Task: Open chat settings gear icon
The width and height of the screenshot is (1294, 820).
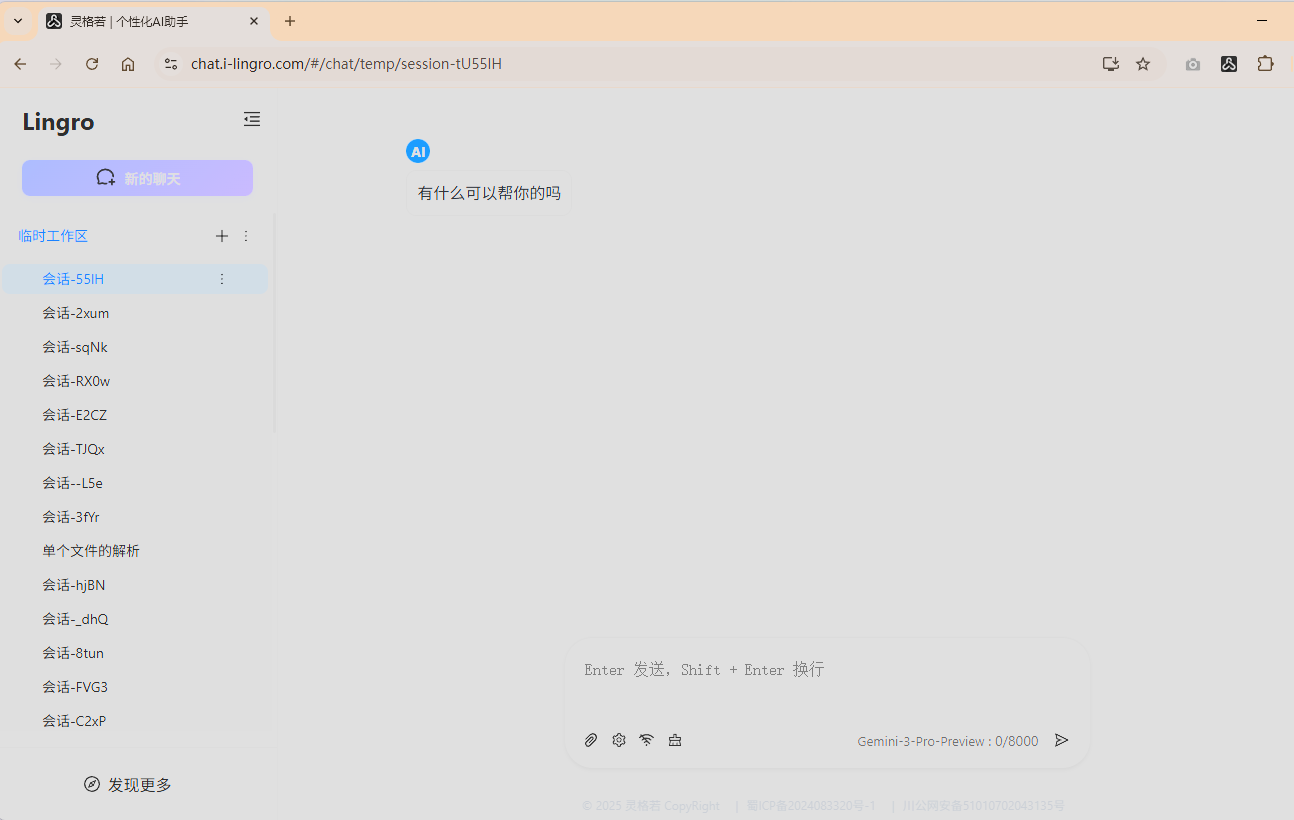Action: click(x=619, y=740)
